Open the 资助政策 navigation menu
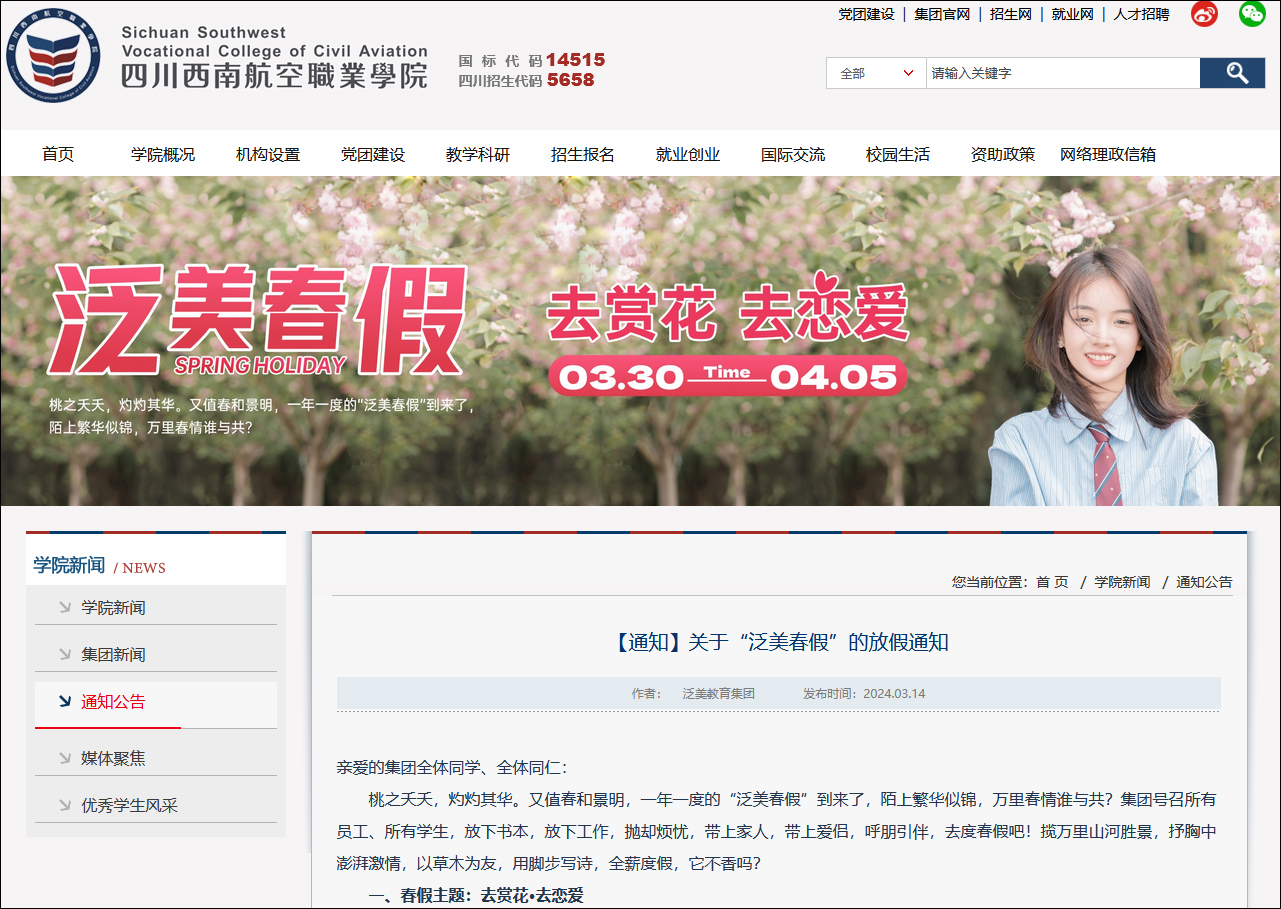The width and height of the screenshot is (1281, 909). [x=1003, y=154]
